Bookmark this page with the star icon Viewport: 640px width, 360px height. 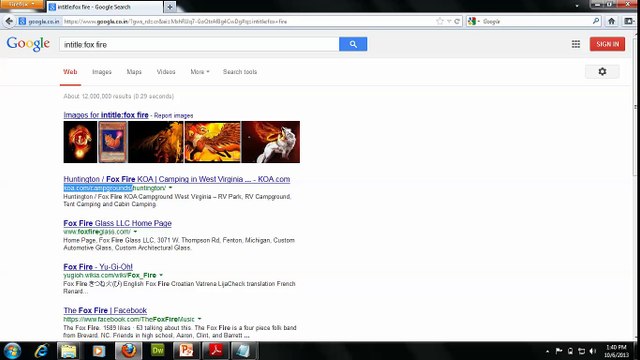click(440, 21)
